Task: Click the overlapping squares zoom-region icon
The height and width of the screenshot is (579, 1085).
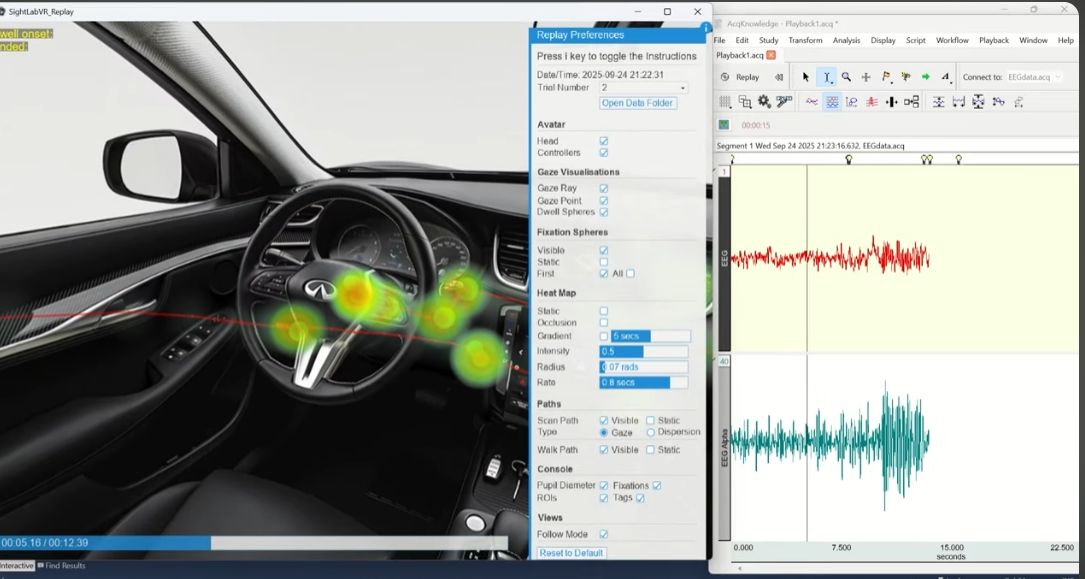Action: [x=745, y=102]
